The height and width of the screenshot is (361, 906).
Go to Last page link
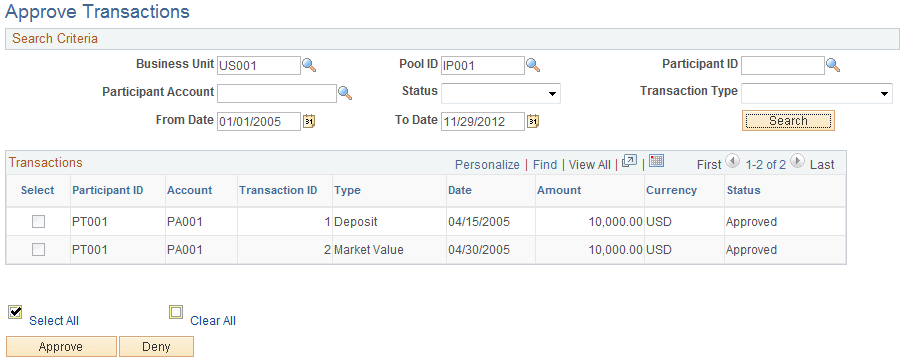click(x=822, y=165)
